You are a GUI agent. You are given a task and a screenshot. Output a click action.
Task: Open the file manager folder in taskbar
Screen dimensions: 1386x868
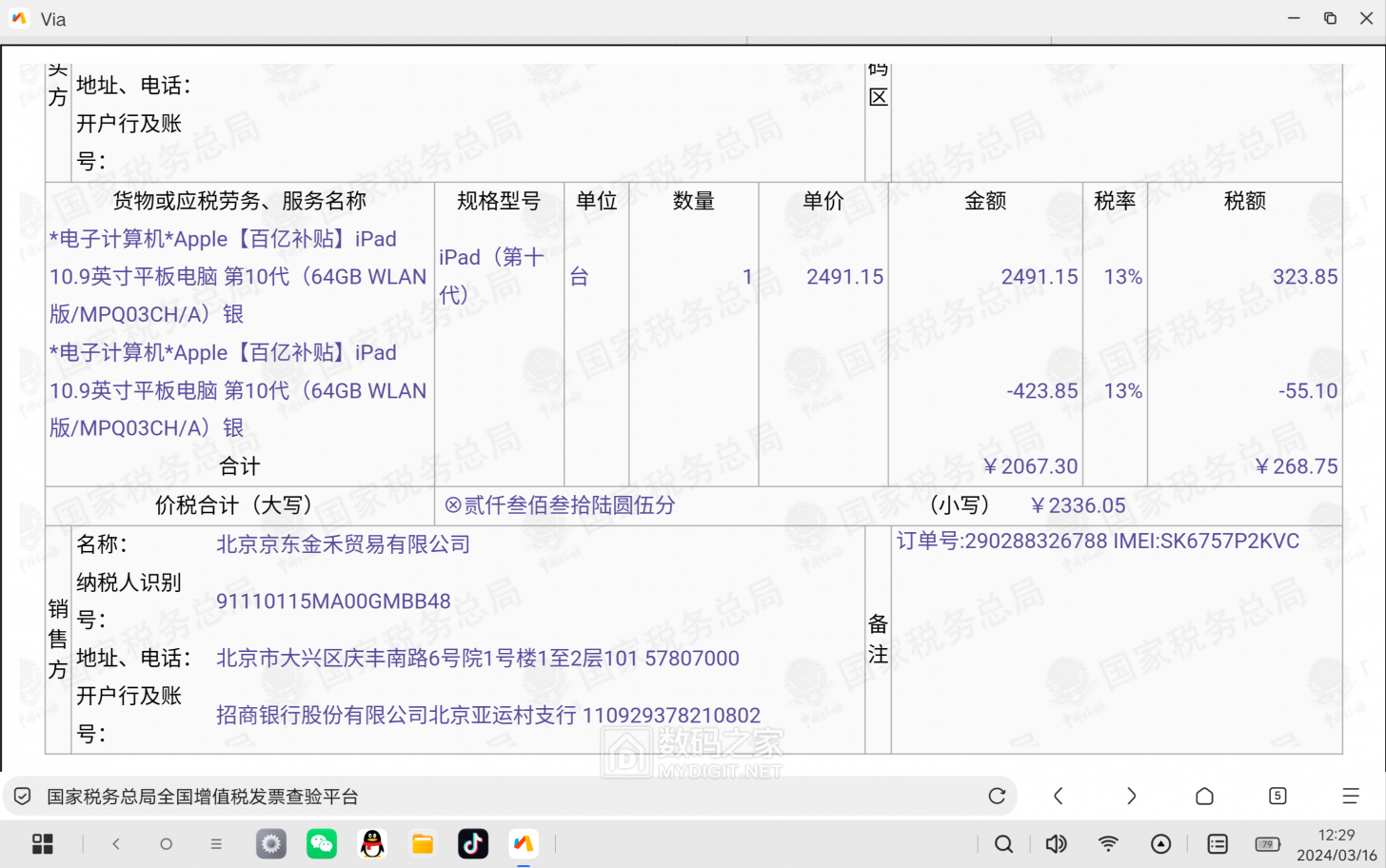423,843
